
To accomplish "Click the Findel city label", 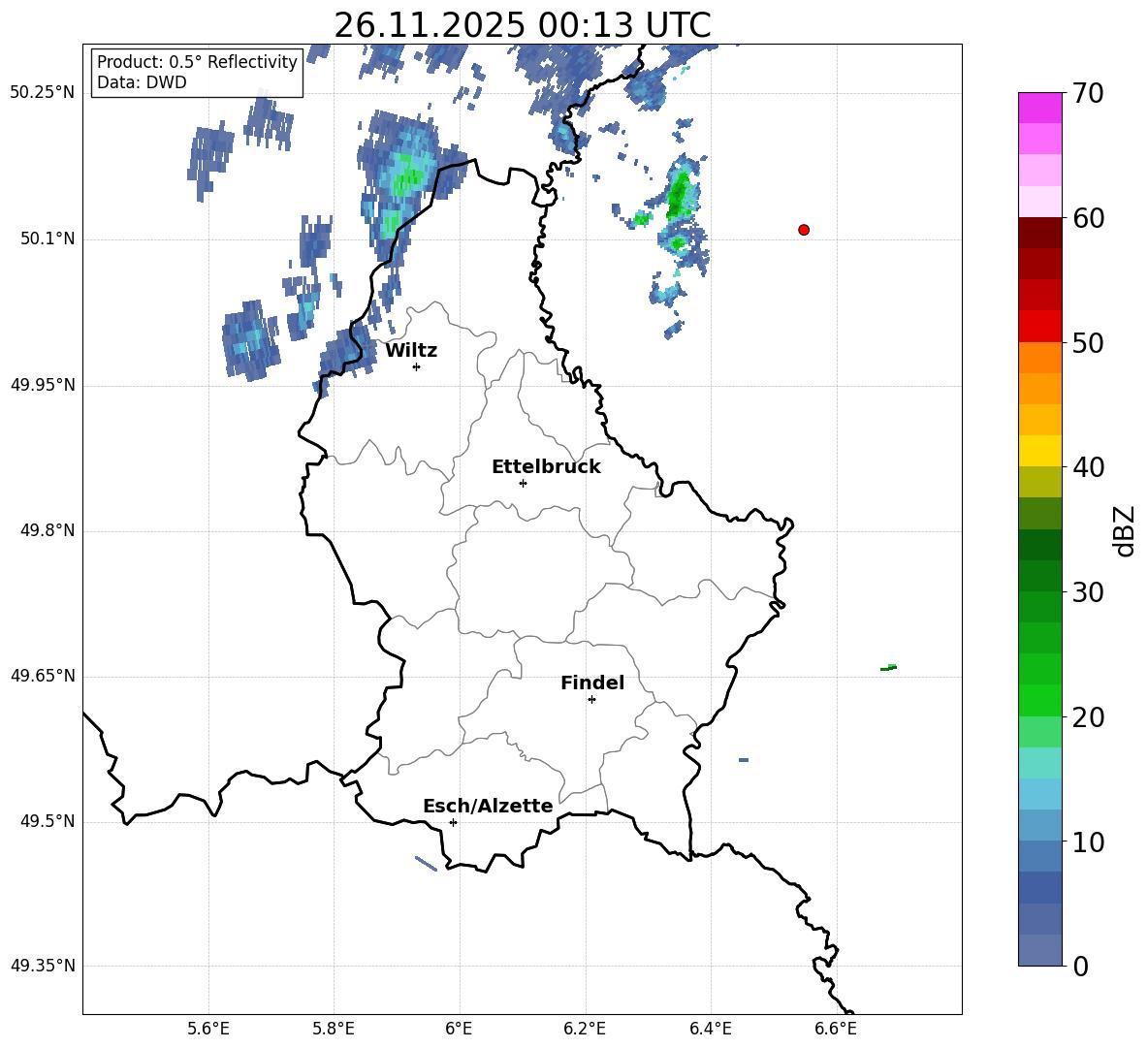I will click(x=592, y=683).
